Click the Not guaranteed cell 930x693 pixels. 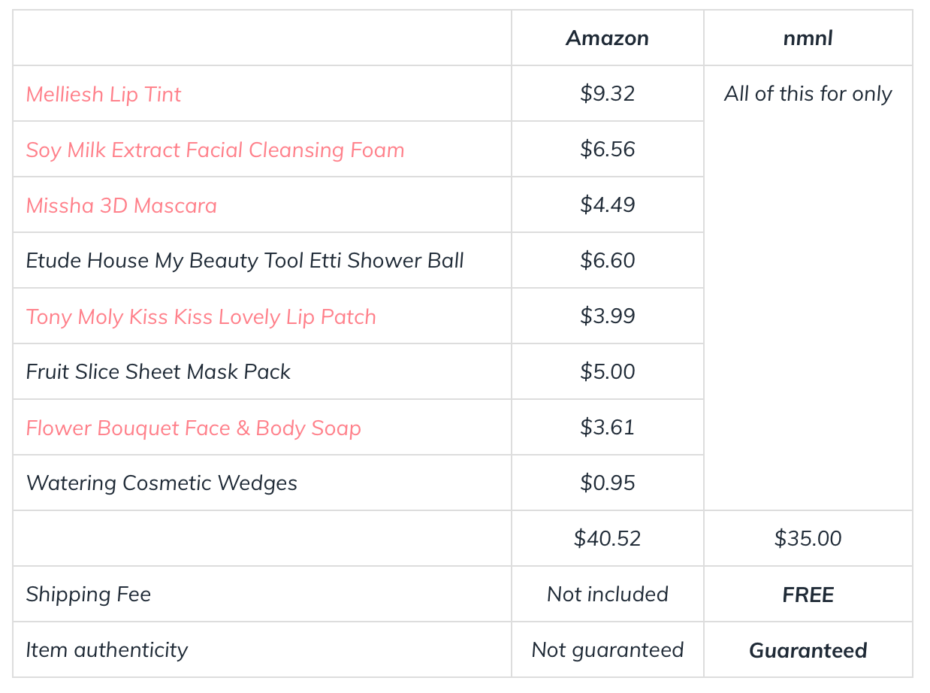tap(607, 650)
